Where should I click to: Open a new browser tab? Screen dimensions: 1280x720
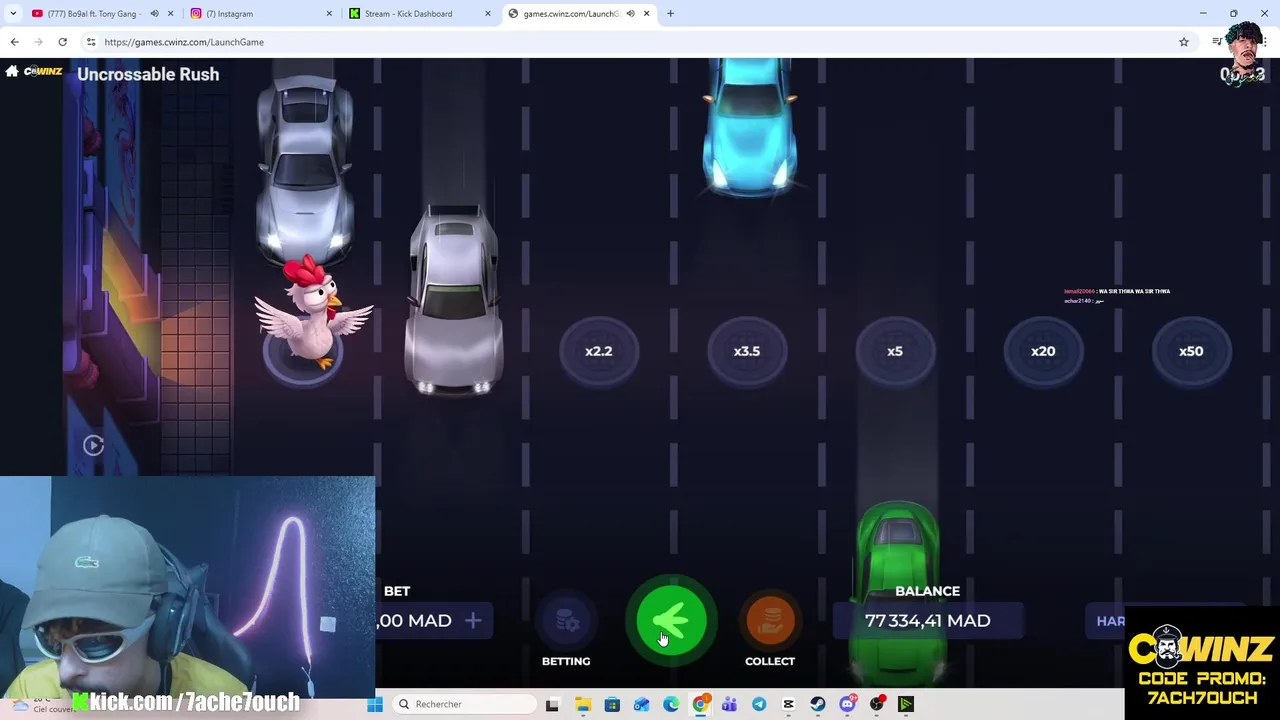pos(670,13)
